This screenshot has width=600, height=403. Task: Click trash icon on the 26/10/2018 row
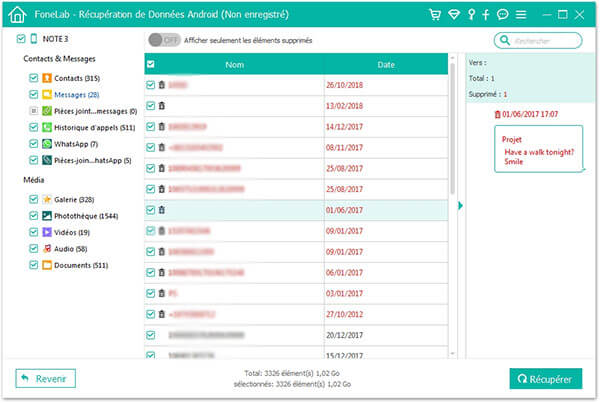[161, 86]
